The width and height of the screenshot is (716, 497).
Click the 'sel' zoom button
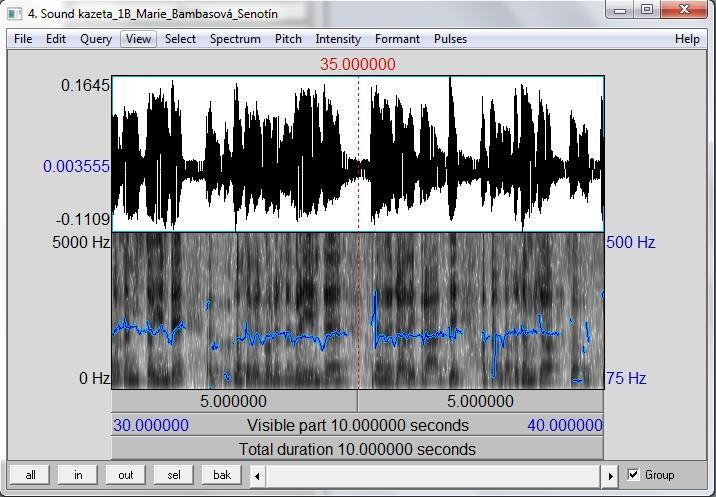click(x=174, y=475)
